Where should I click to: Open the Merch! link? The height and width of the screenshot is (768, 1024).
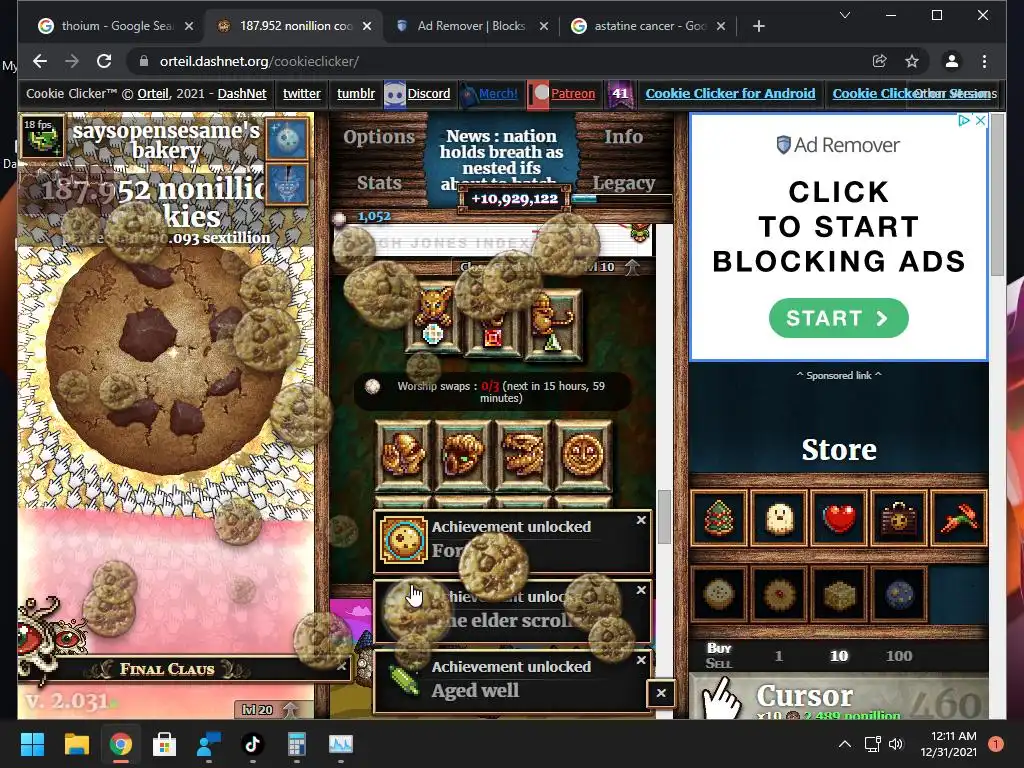click(498, 93)
